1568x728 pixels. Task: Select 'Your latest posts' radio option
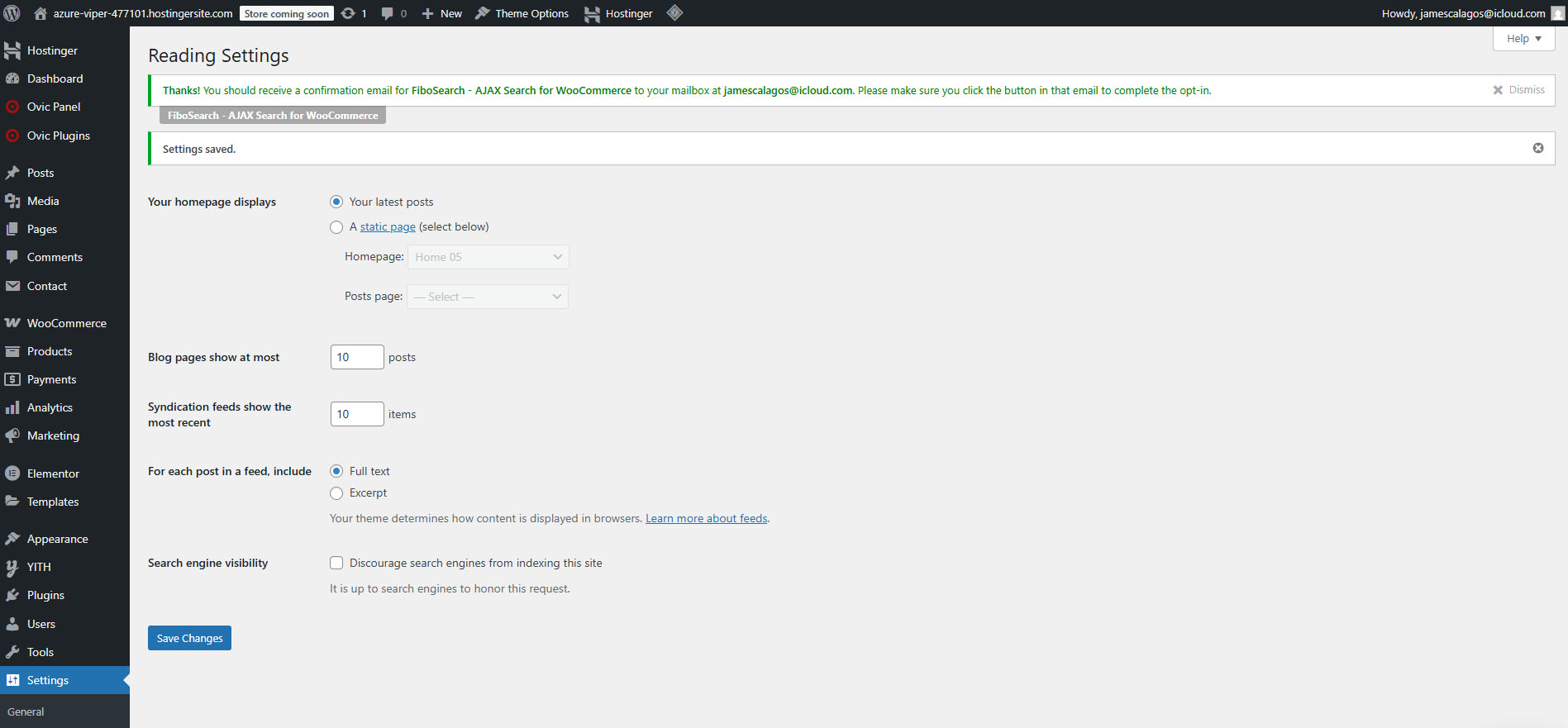click(336, 202)
